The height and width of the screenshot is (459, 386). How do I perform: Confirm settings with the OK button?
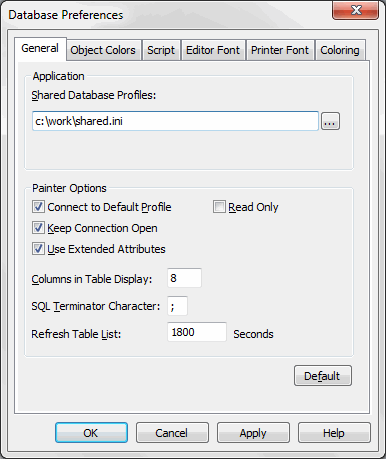coord(91,433)
